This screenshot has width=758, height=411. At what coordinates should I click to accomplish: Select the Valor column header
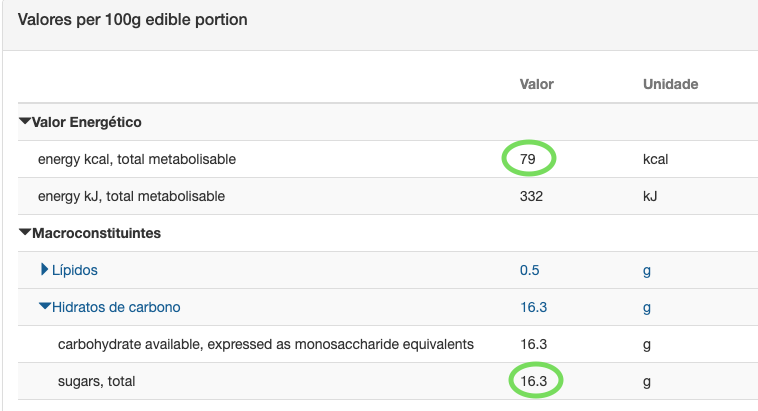pos(537,84)
